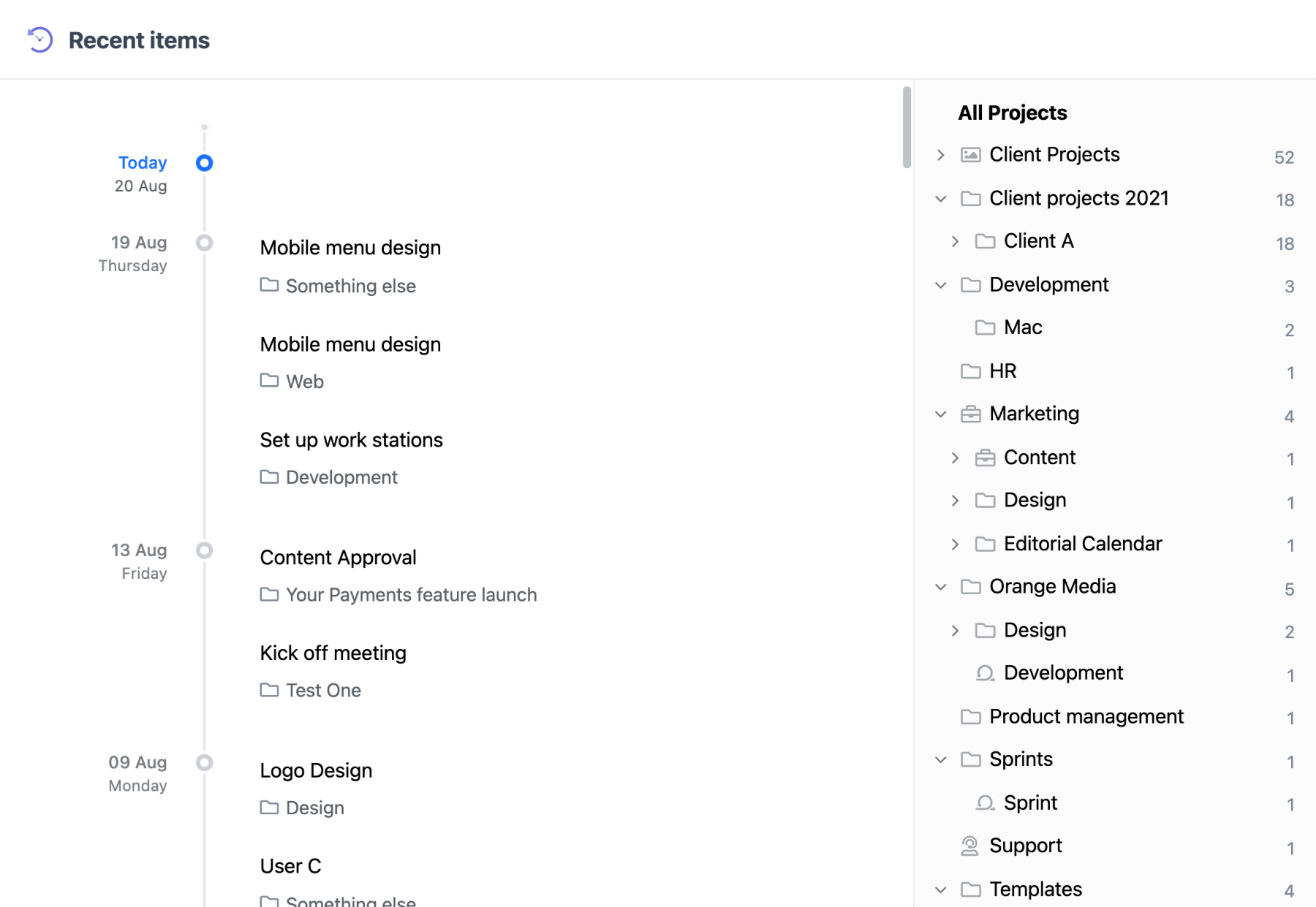This screenshot has height=907, width=1316.
Task: Collapse the Client projects 2021 folder
Action: [x=941, y=199]
